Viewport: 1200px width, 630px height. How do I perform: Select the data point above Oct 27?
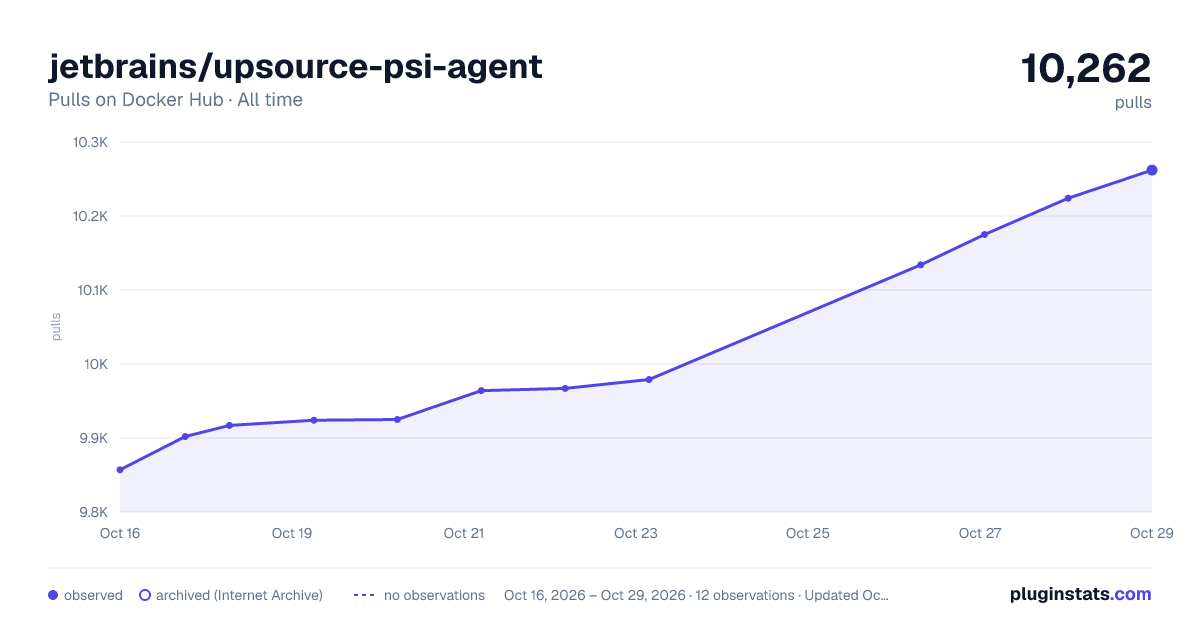(985, 235)
